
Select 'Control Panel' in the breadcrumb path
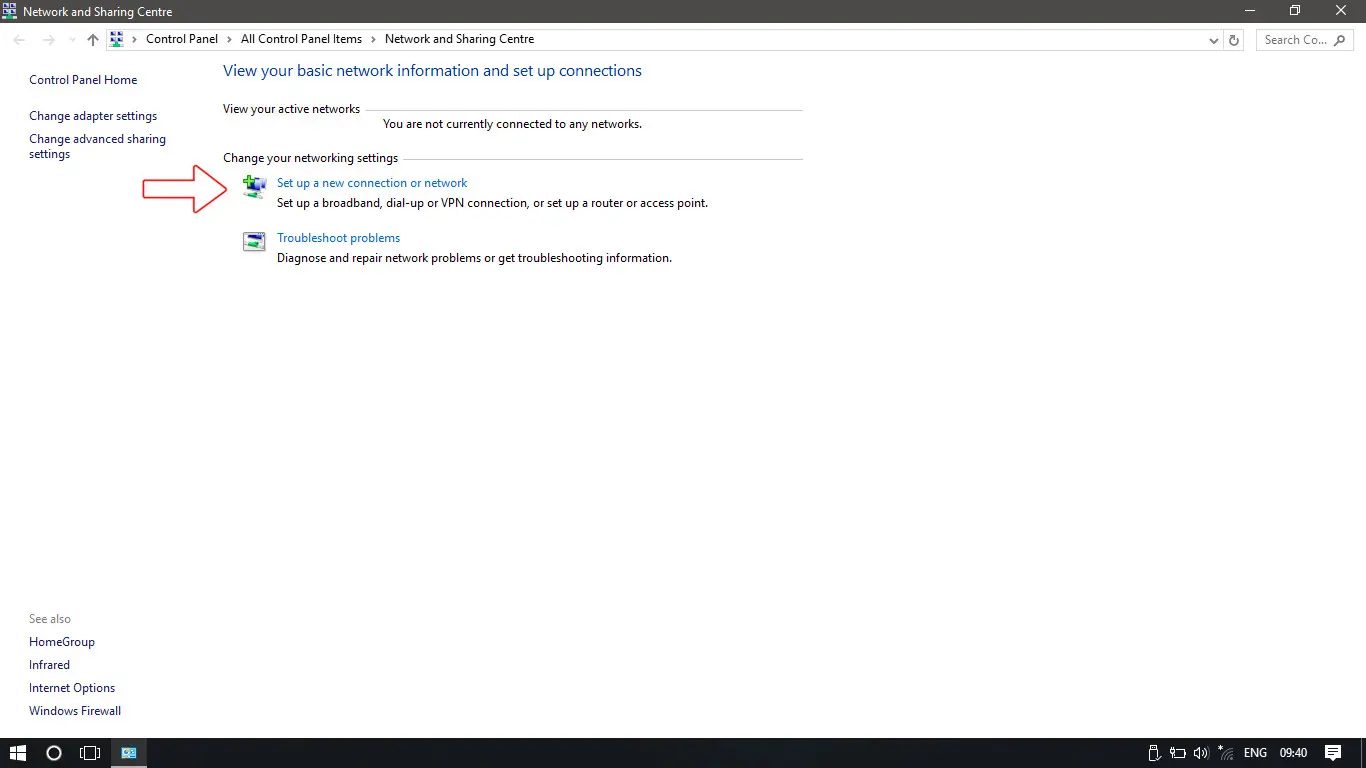point(182,40)
